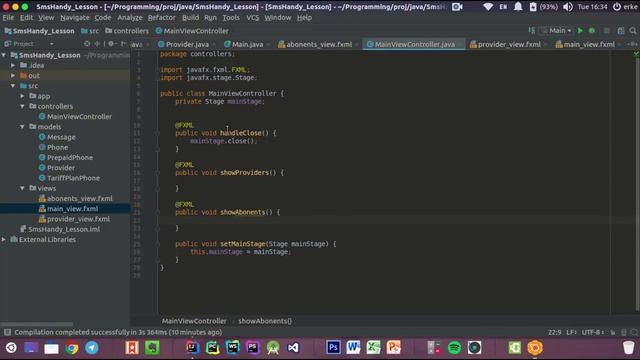The image size is (640, 360).
Task: Collapse the SmsHandy_Lesson project root
Action: (4, 55)
